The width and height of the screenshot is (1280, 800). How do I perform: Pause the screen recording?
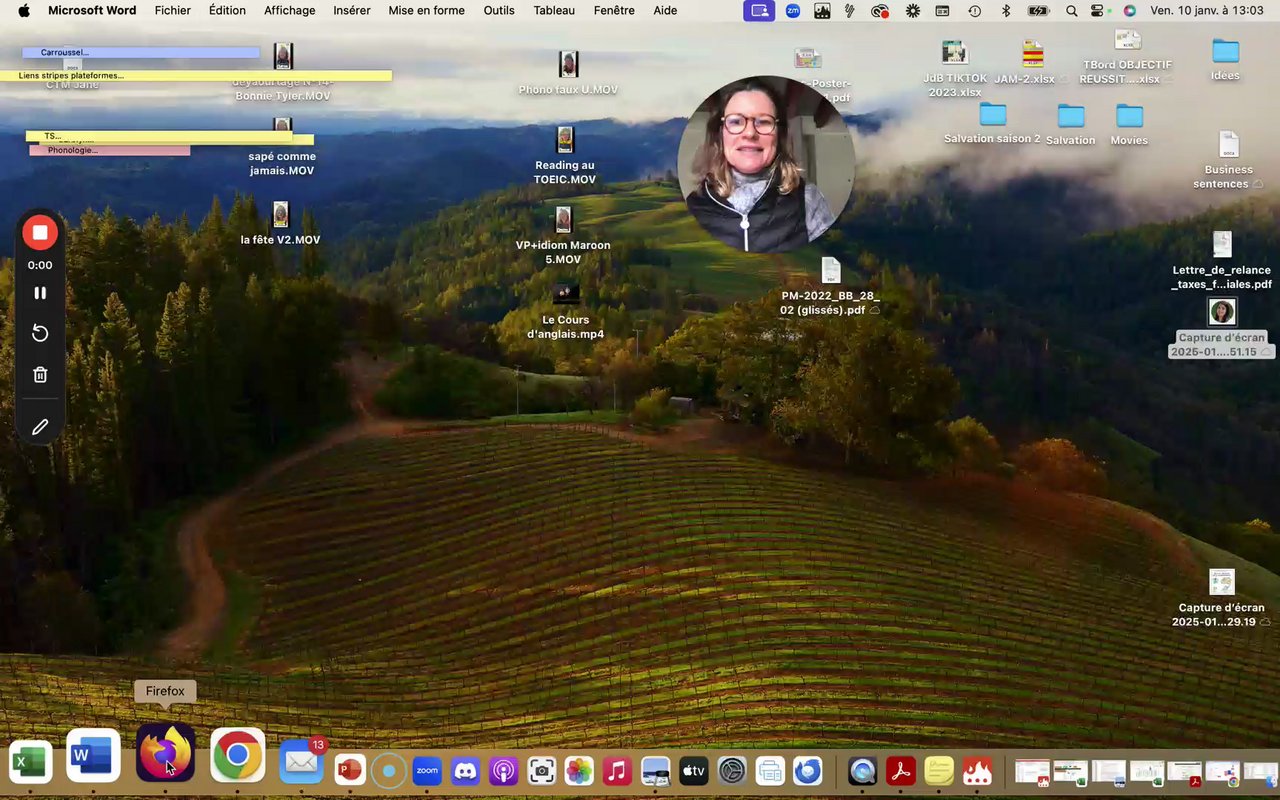pos(40,293)
